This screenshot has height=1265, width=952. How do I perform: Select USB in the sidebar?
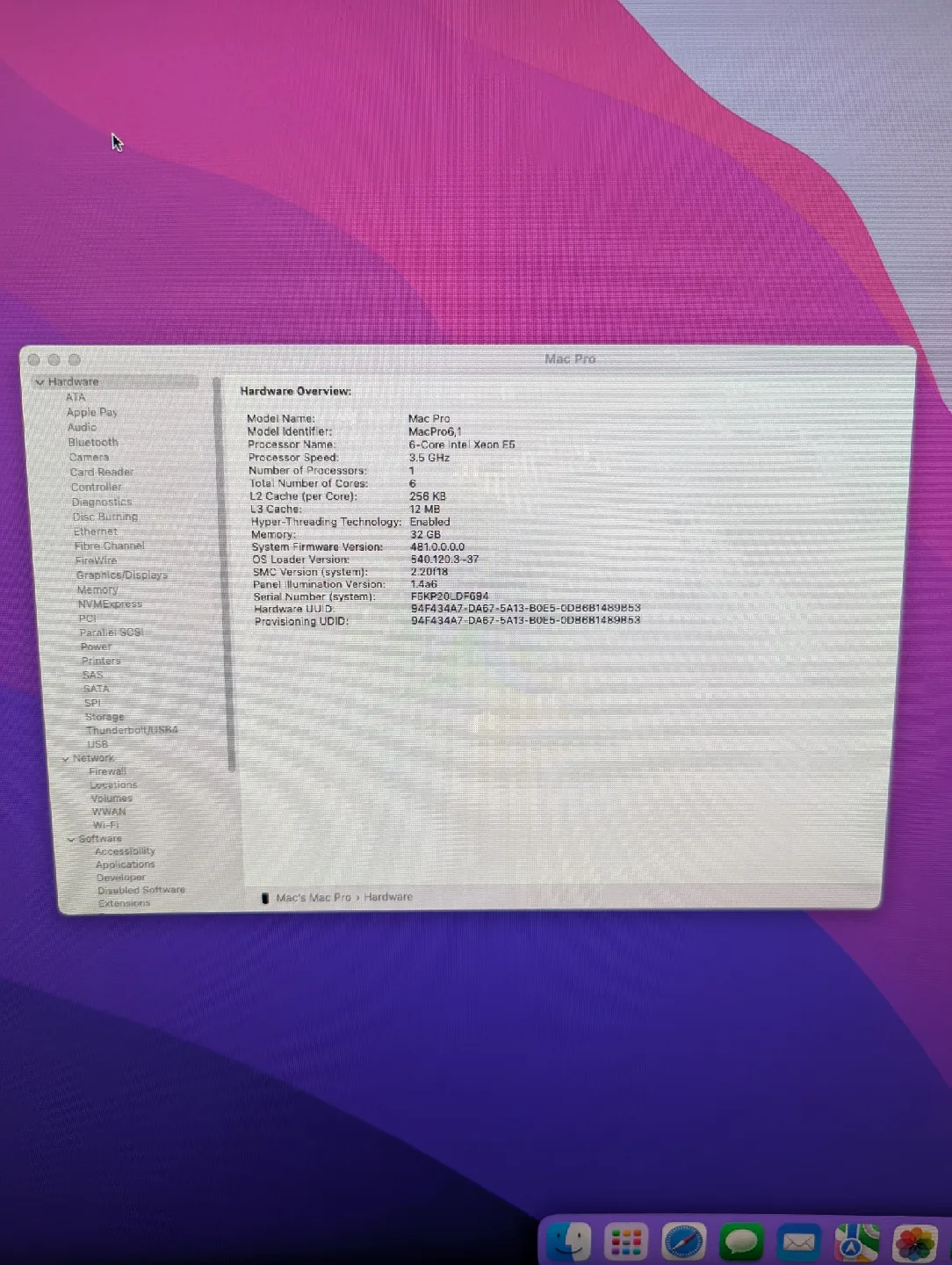(97, 744)
